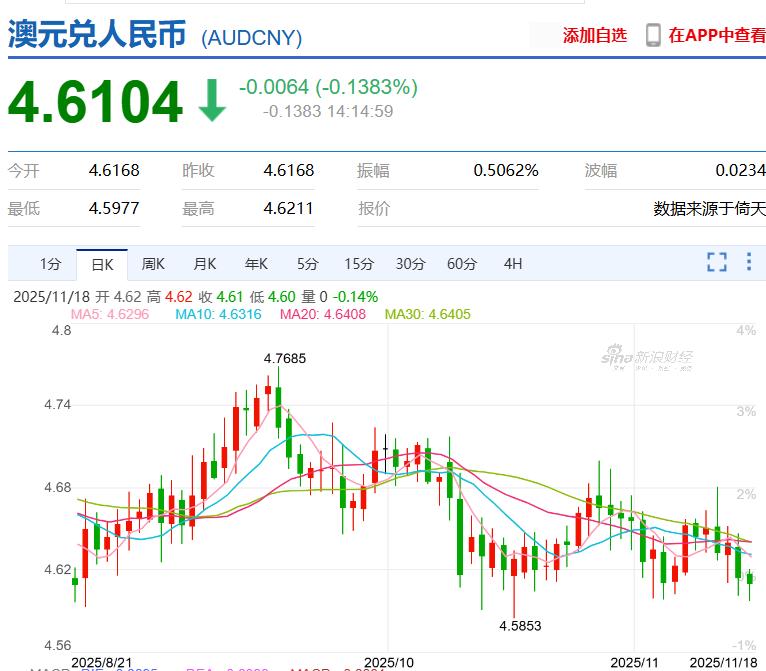
Task: Toggle the MA5 moving average legend
Action: tap(109, 314)
